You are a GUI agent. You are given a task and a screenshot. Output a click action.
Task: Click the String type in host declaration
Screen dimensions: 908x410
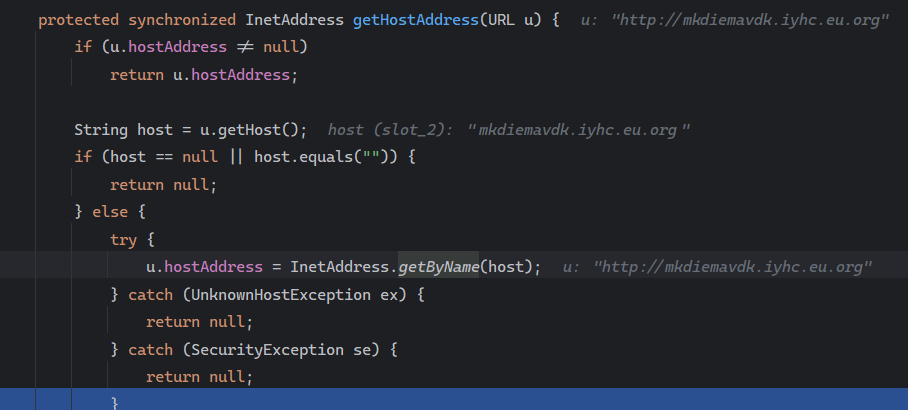coord(101,129)
